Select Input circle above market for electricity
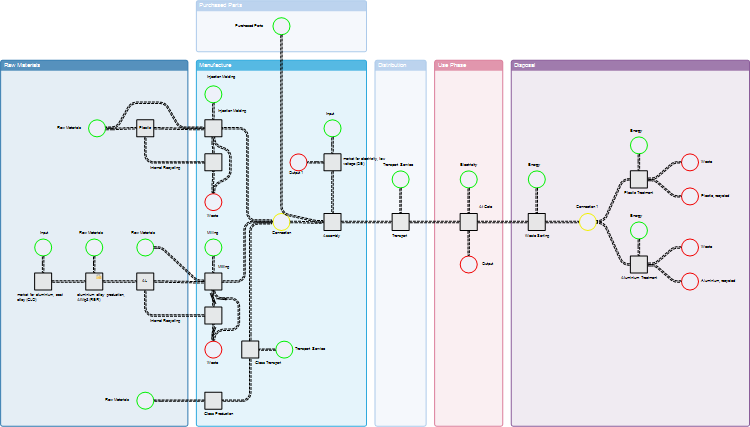 pyautogui.click(x=332, y=128)
